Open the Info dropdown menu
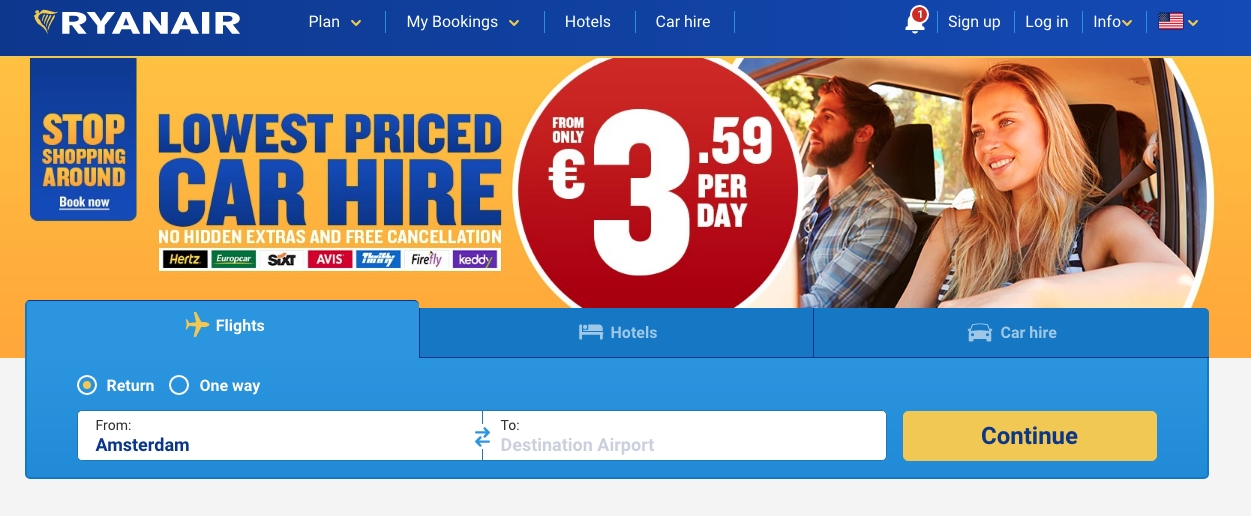The width and height of the screenshot is (1251, 516). 1112,22
